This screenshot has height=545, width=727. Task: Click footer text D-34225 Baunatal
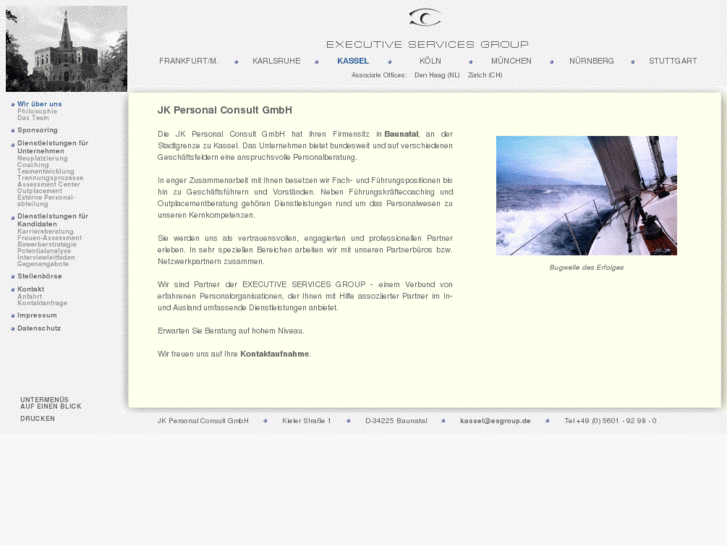click(x=396, y=421)
